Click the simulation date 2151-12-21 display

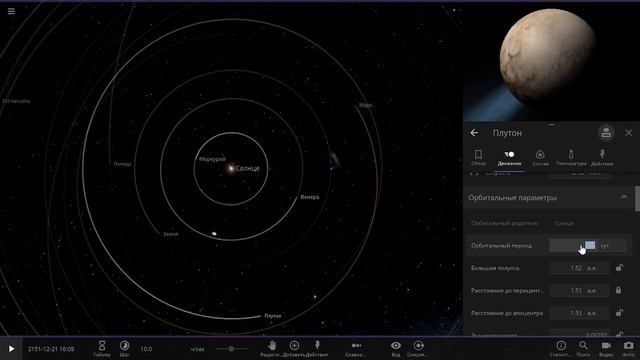tap(51, 349)
